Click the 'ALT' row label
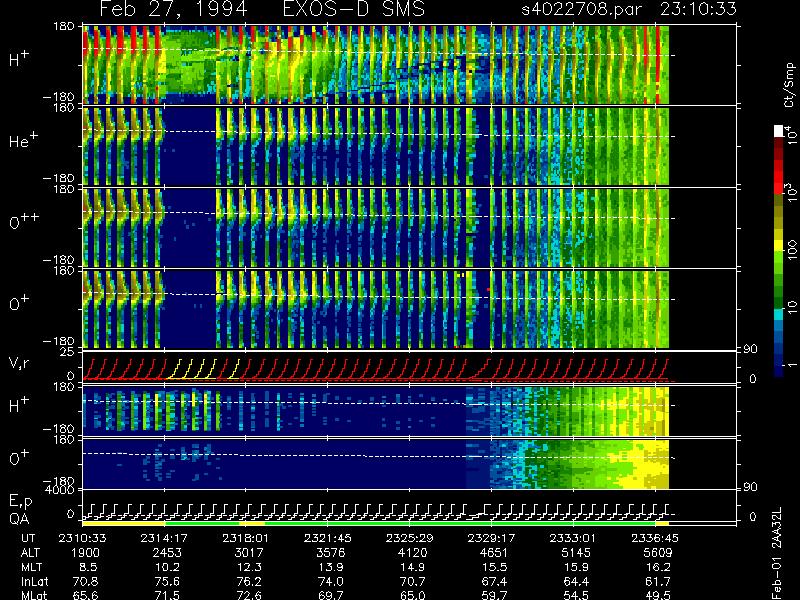The width and height of the screenshot is (800, 600). 30,553
